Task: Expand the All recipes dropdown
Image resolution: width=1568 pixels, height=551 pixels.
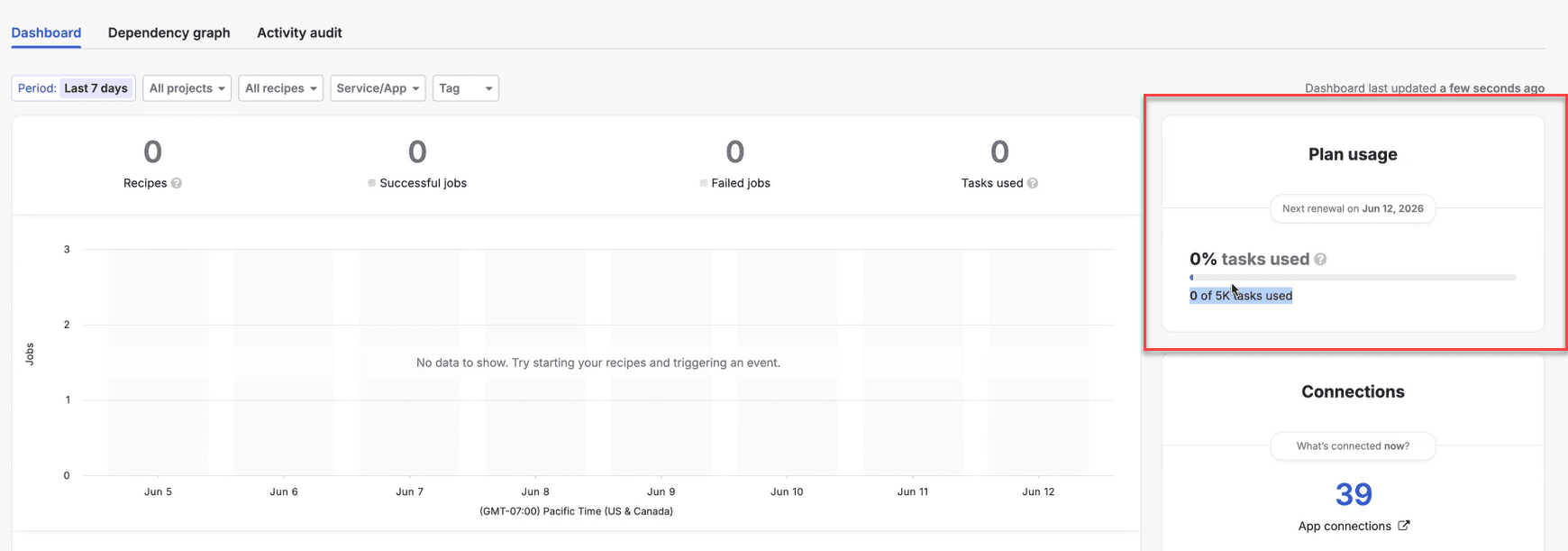Action: coord(281,88)
